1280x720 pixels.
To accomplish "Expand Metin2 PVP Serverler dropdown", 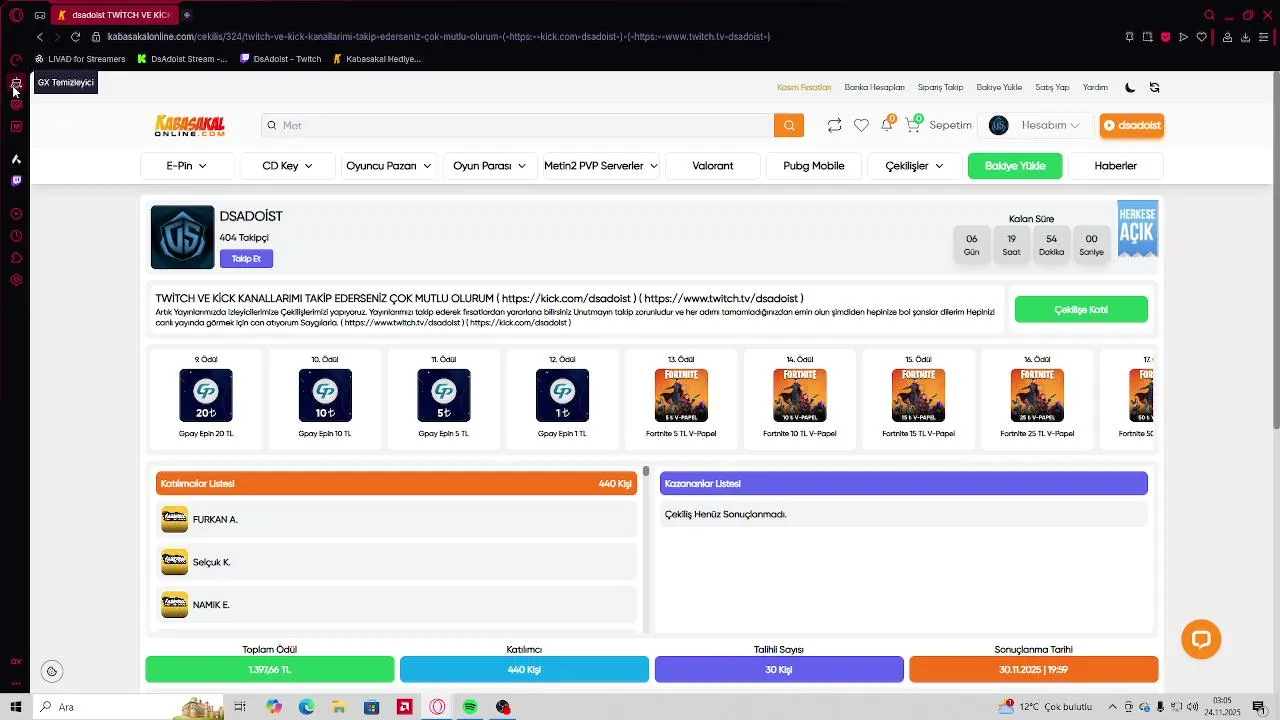I will (600, 166).
